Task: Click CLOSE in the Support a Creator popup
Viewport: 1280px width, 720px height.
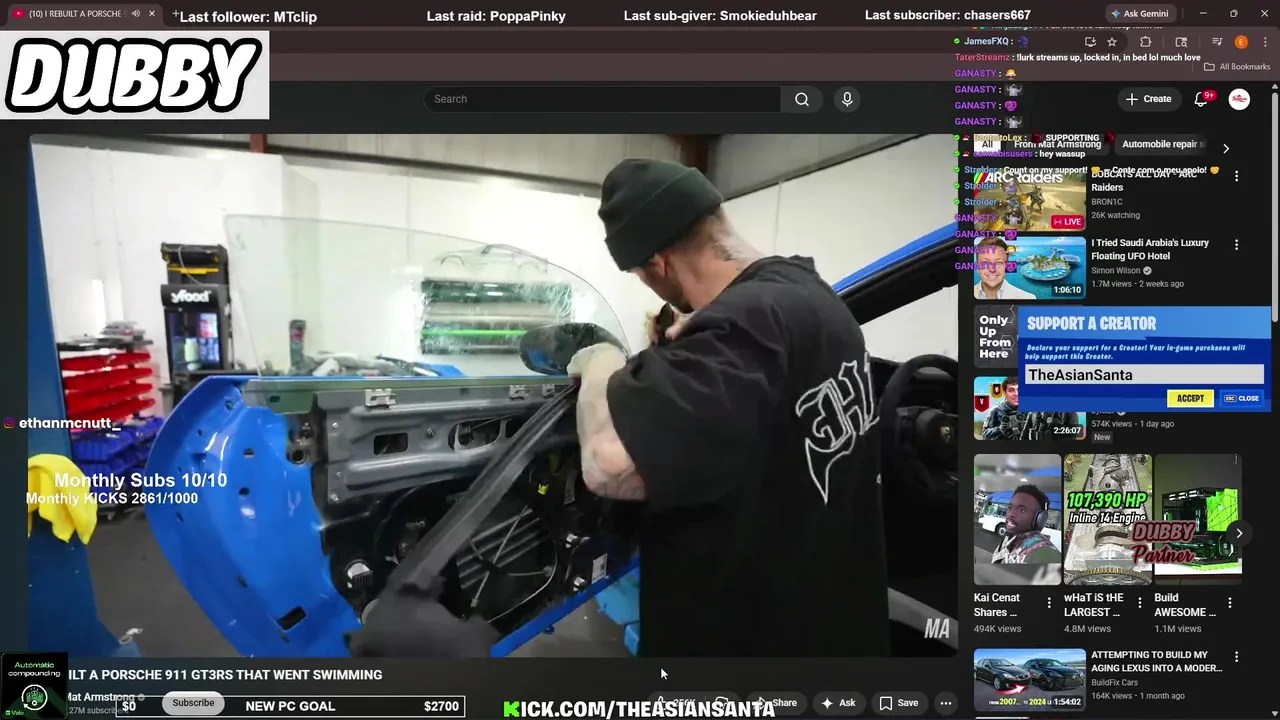Action: click(1241, 398)
